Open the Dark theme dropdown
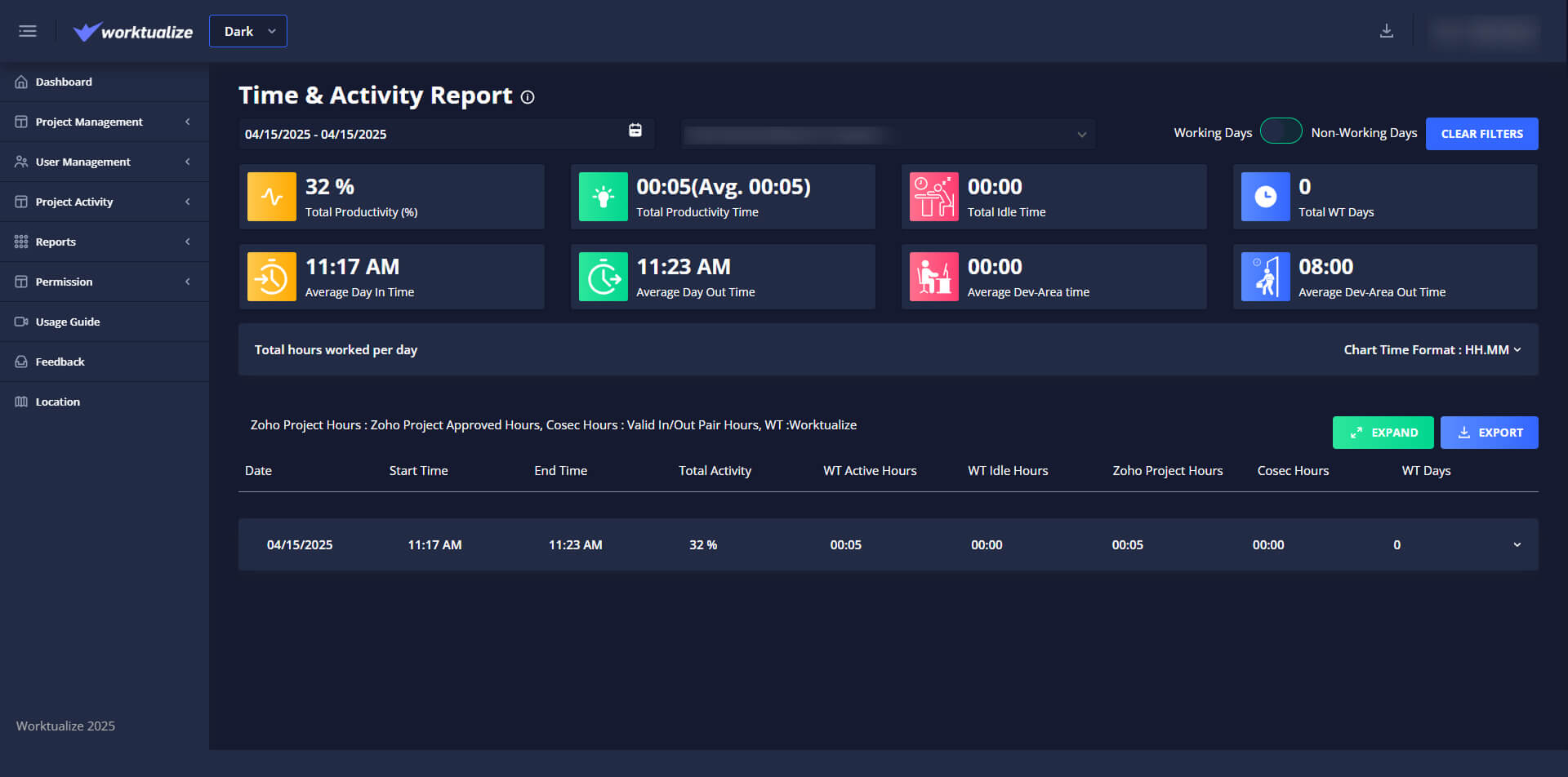This screenshot has height=777, width=1568. click(247, 30)
